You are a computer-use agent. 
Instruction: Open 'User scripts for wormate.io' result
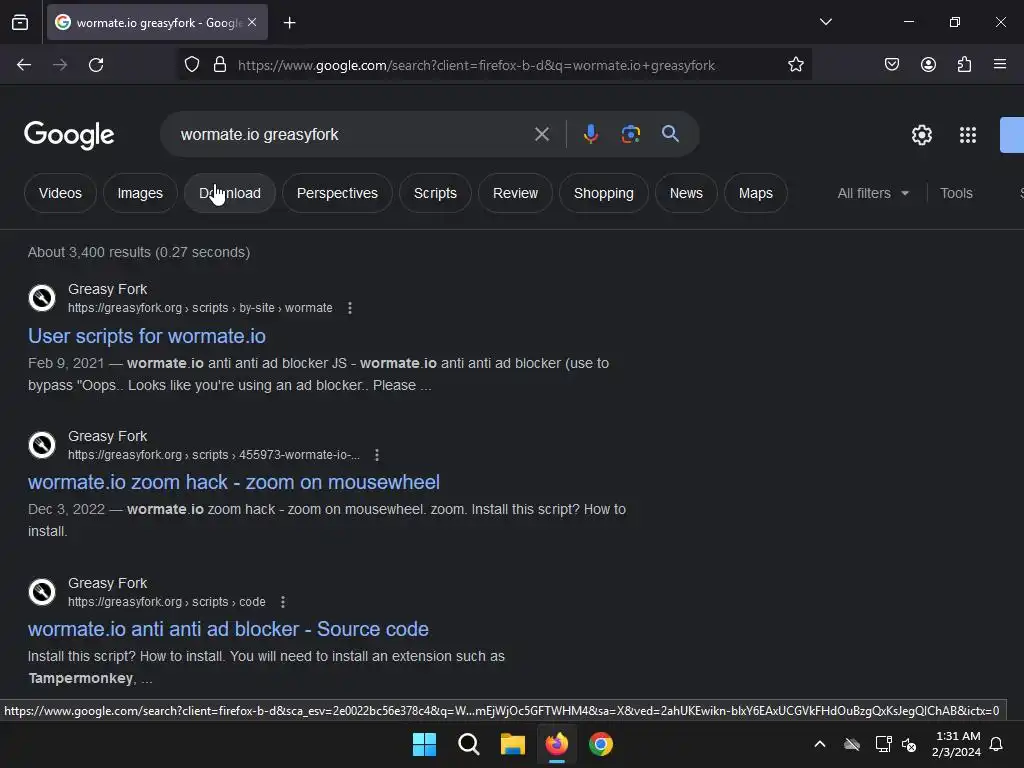coord(147,336)
